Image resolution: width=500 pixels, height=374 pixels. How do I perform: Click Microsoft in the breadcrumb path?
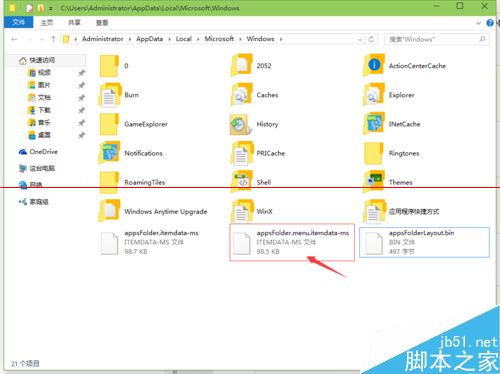coord(219,39)
